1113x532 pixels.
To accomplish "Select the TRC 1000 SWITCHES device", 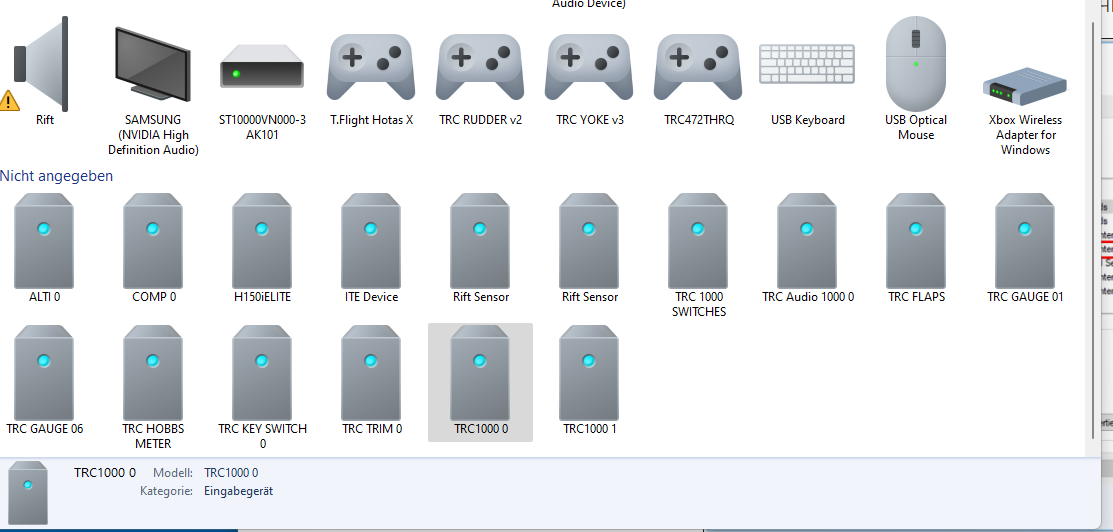I will click(x=698, y=256).
